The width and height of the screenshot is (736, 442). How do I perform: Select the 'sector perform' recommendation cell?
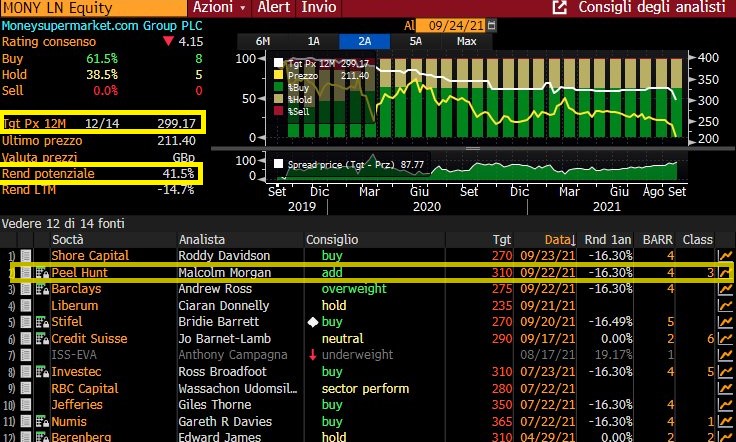pos(365,389)
